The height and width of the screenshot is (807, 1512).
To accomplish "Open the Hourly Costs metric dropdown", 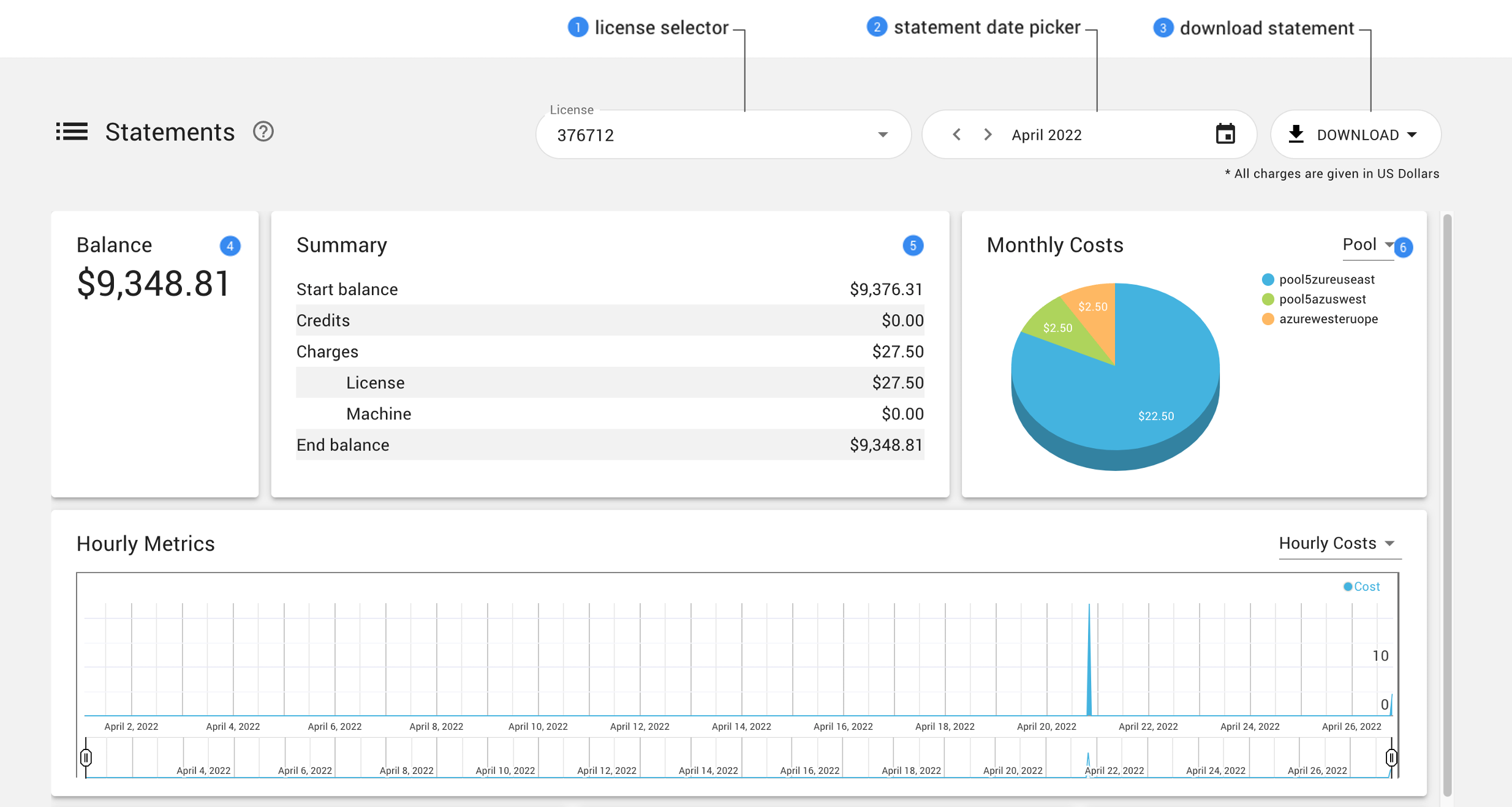I will click(1339, 544).
